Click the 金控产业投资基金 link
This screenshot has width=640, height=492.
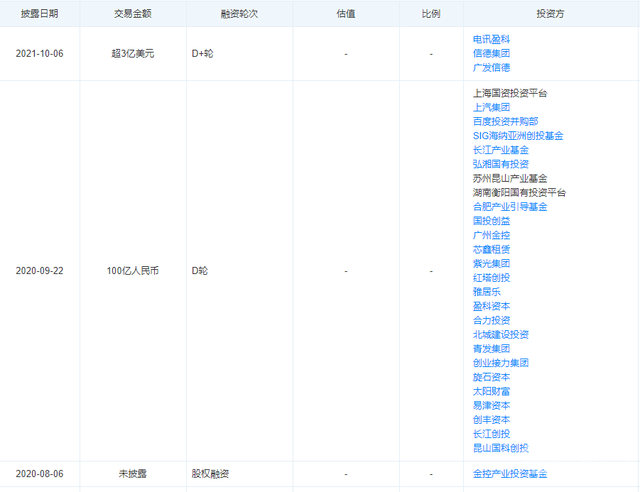510,474
